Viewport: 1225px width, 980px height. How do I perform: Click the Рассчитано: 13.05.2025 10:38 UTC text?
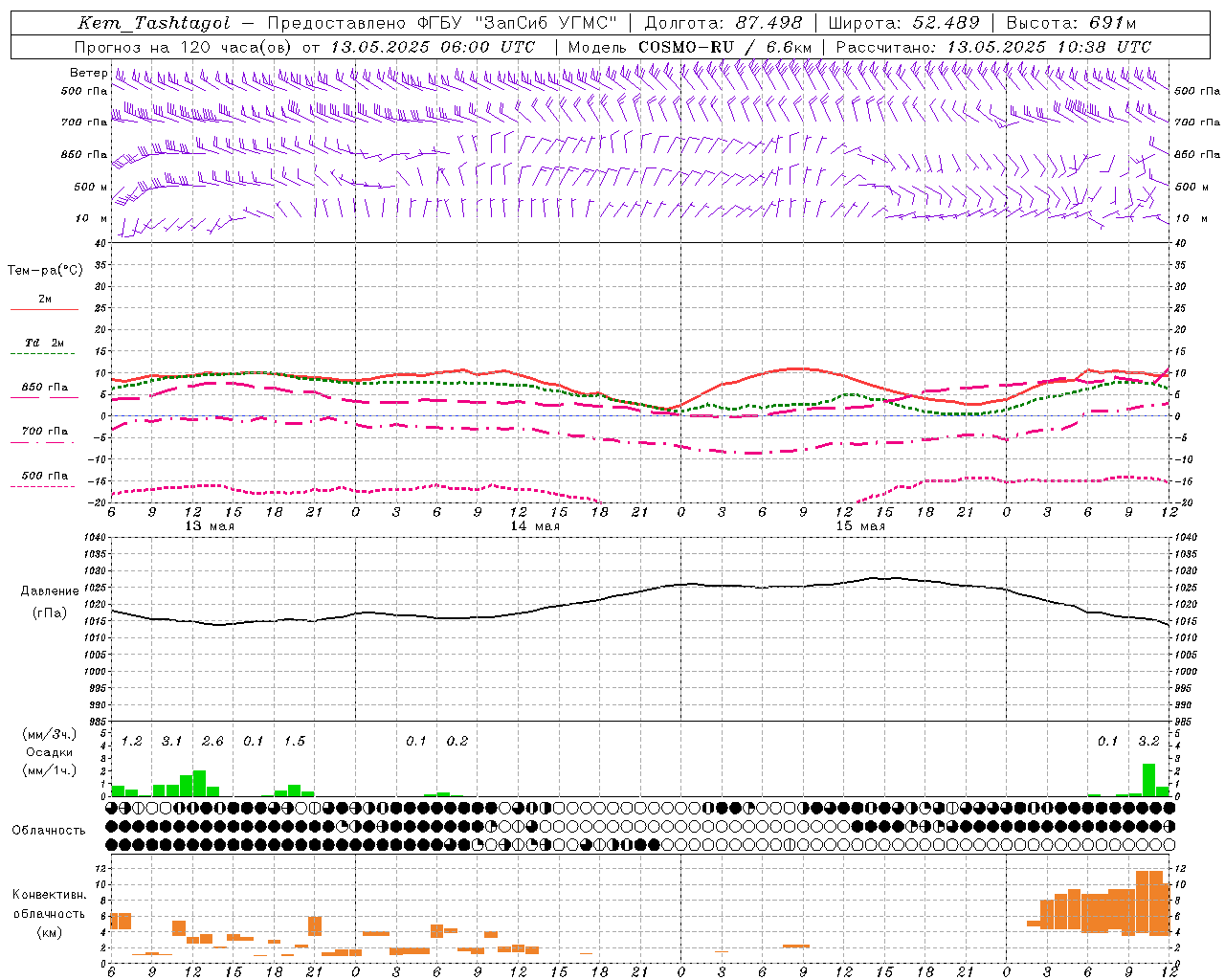993,47
